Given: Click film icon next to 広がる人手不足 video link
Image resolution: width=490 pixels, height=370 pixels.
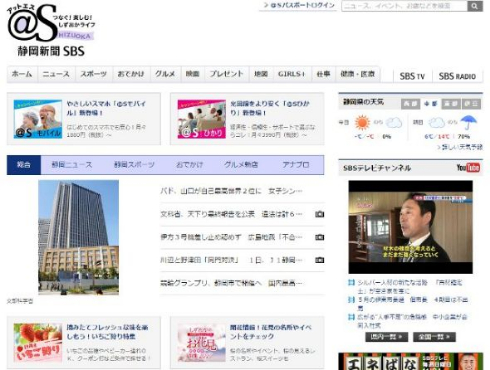Looking at the screenshot, I should (x=351, y=317).
